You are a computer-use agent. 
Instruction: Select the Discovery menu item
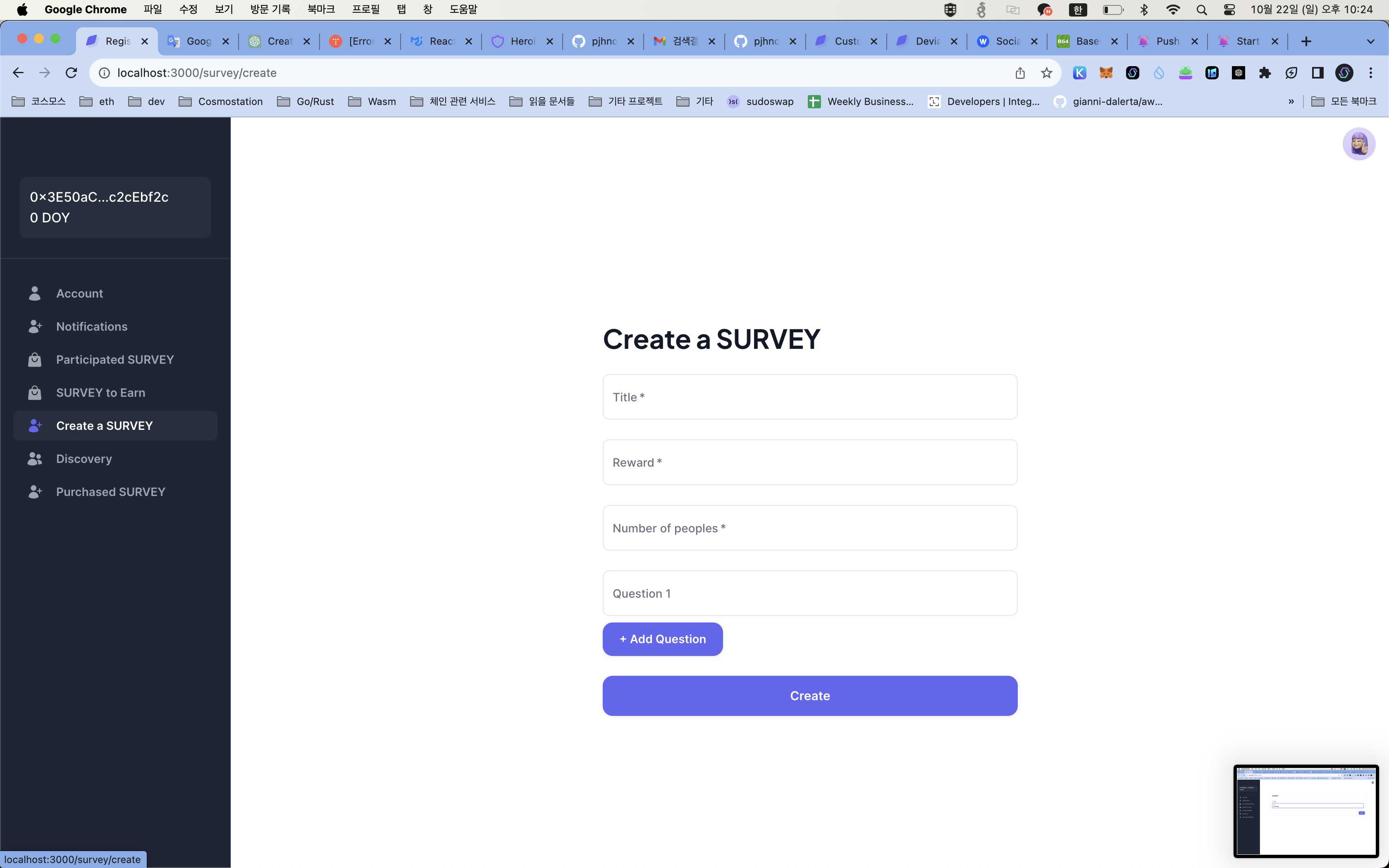(84, 458)
